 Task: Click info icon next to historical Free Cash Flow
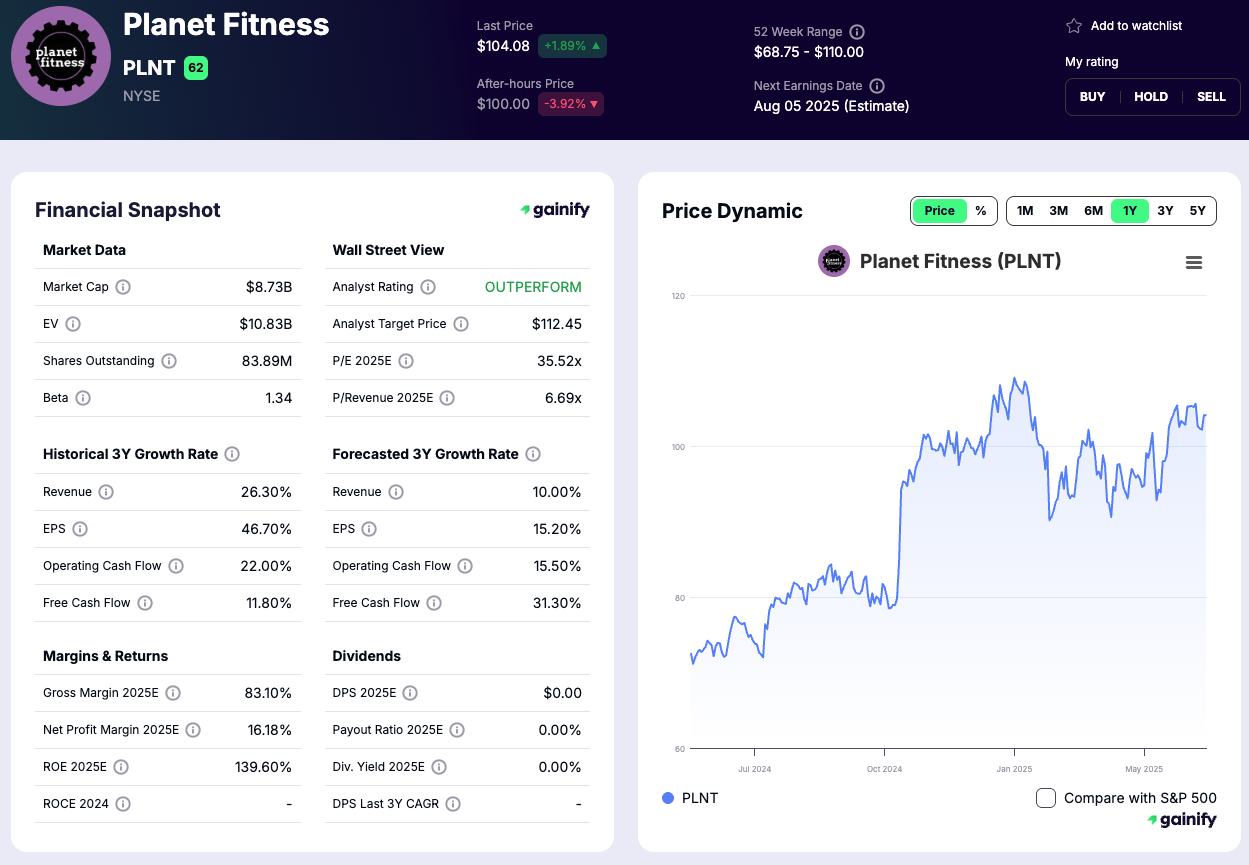(145, 603)
